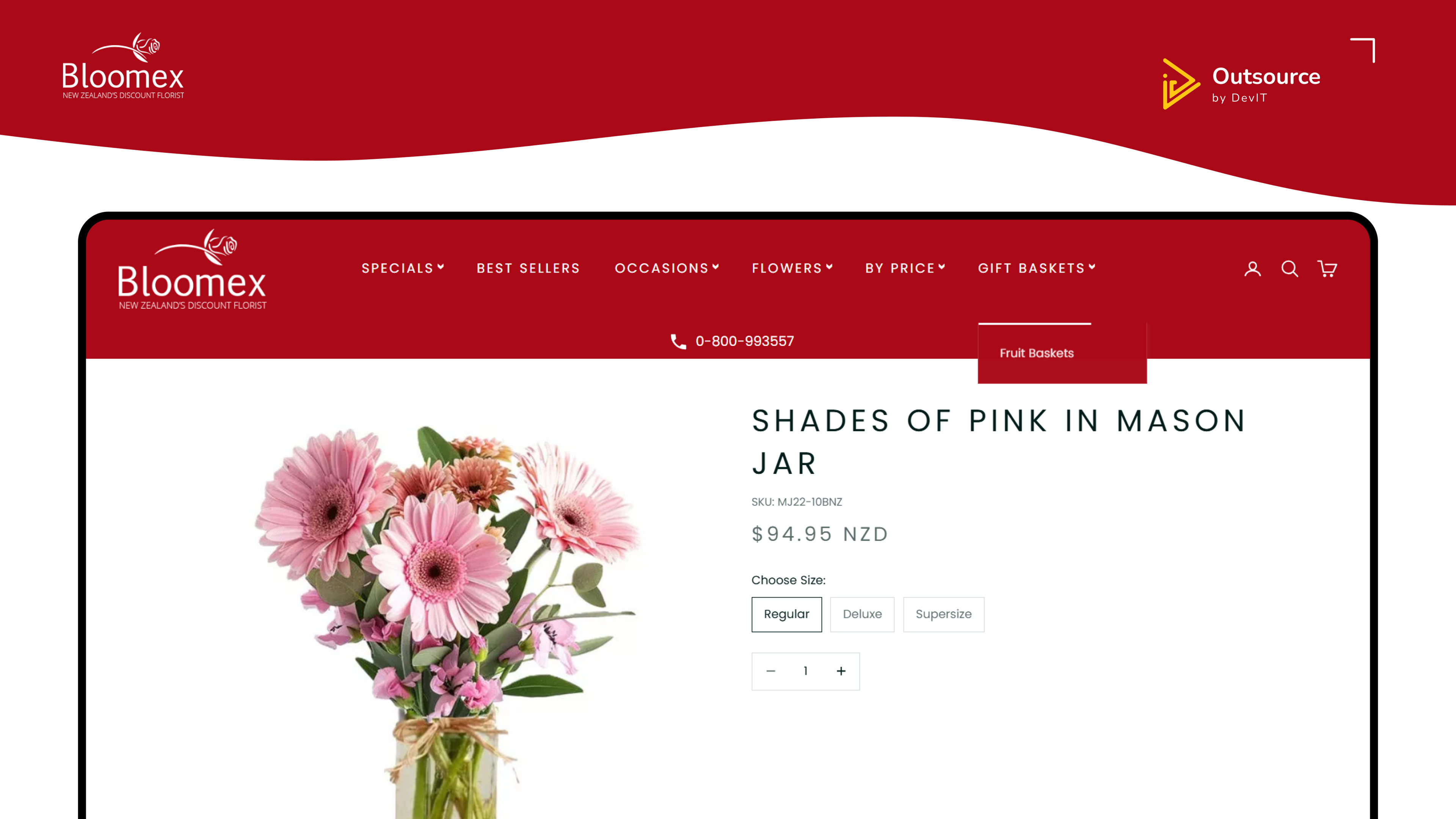
Task: Select the Regular size option
Action: tap(787, 614)
